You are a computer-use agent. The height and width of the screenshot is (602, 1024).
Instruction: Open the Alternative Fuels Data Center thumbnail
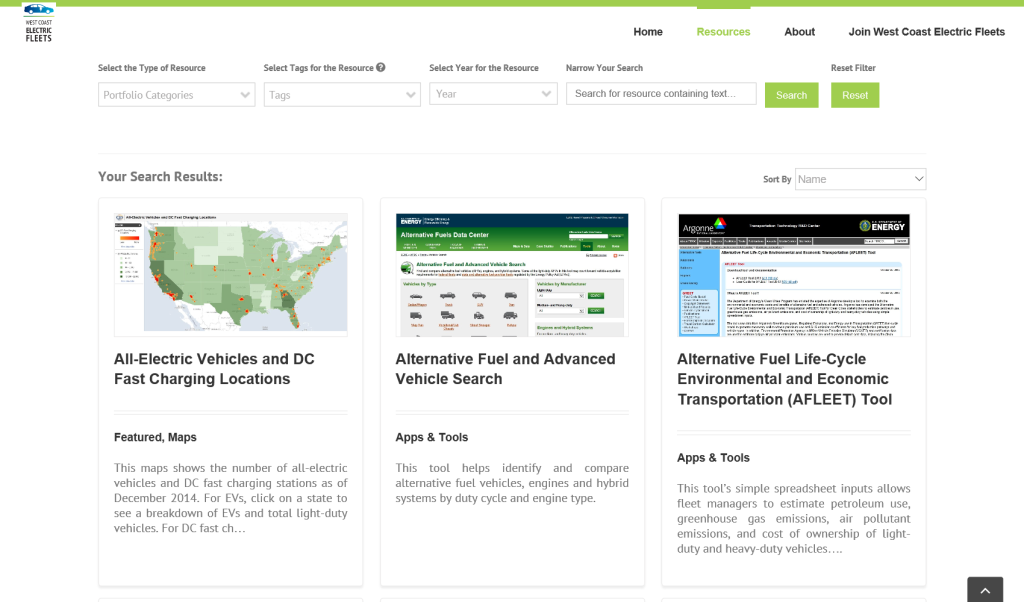pos(512,274)
